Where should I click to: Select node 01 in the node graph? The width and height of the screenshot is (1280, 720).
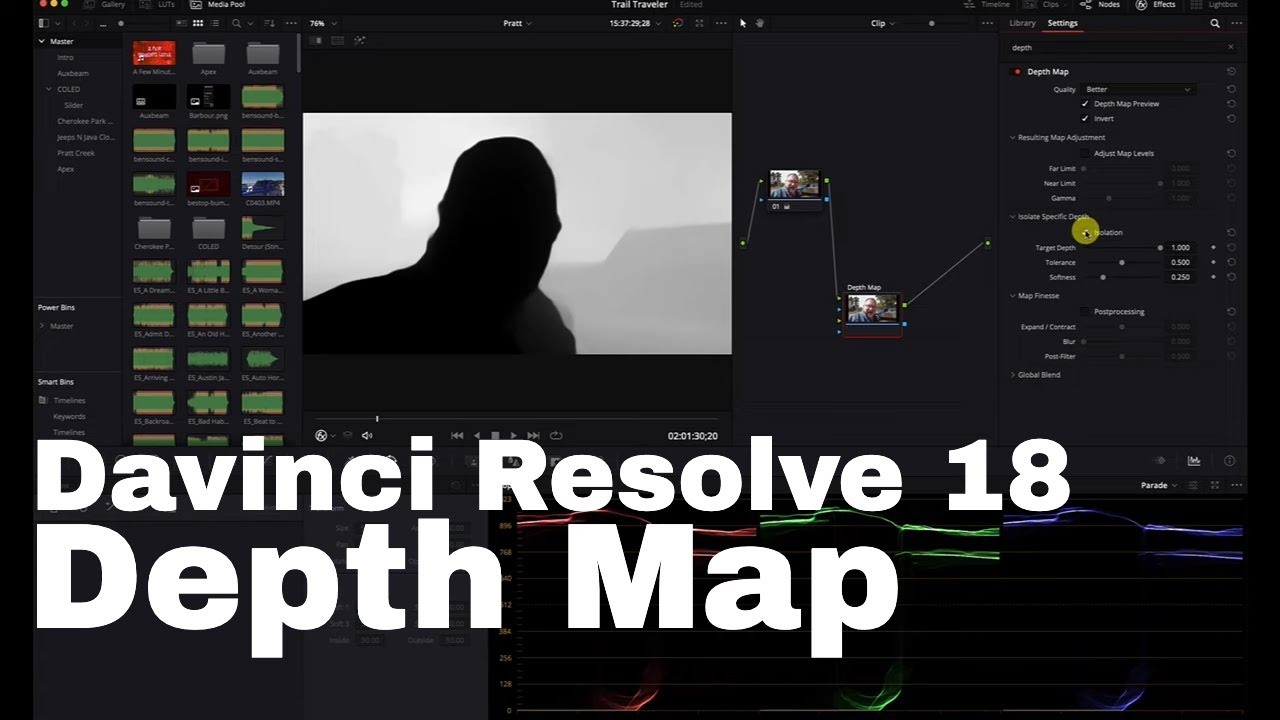click(794, 190)
